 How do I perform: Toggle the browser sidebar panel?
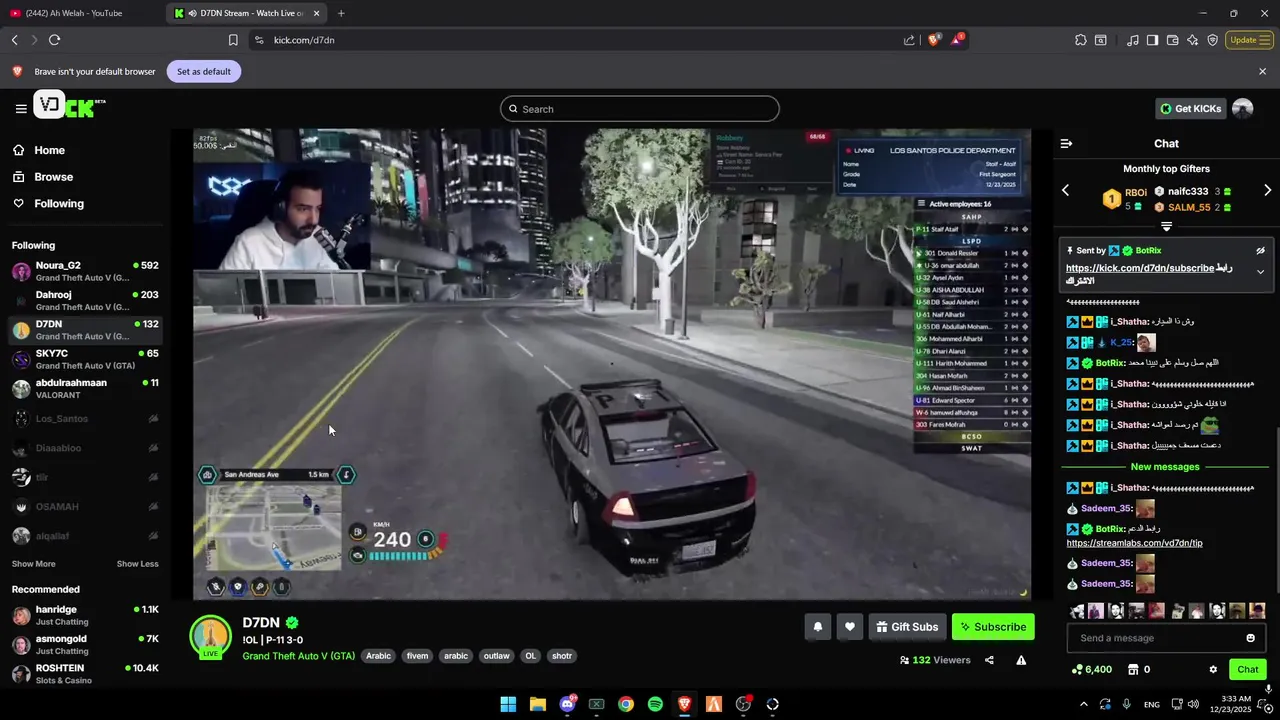point(1152,40)
